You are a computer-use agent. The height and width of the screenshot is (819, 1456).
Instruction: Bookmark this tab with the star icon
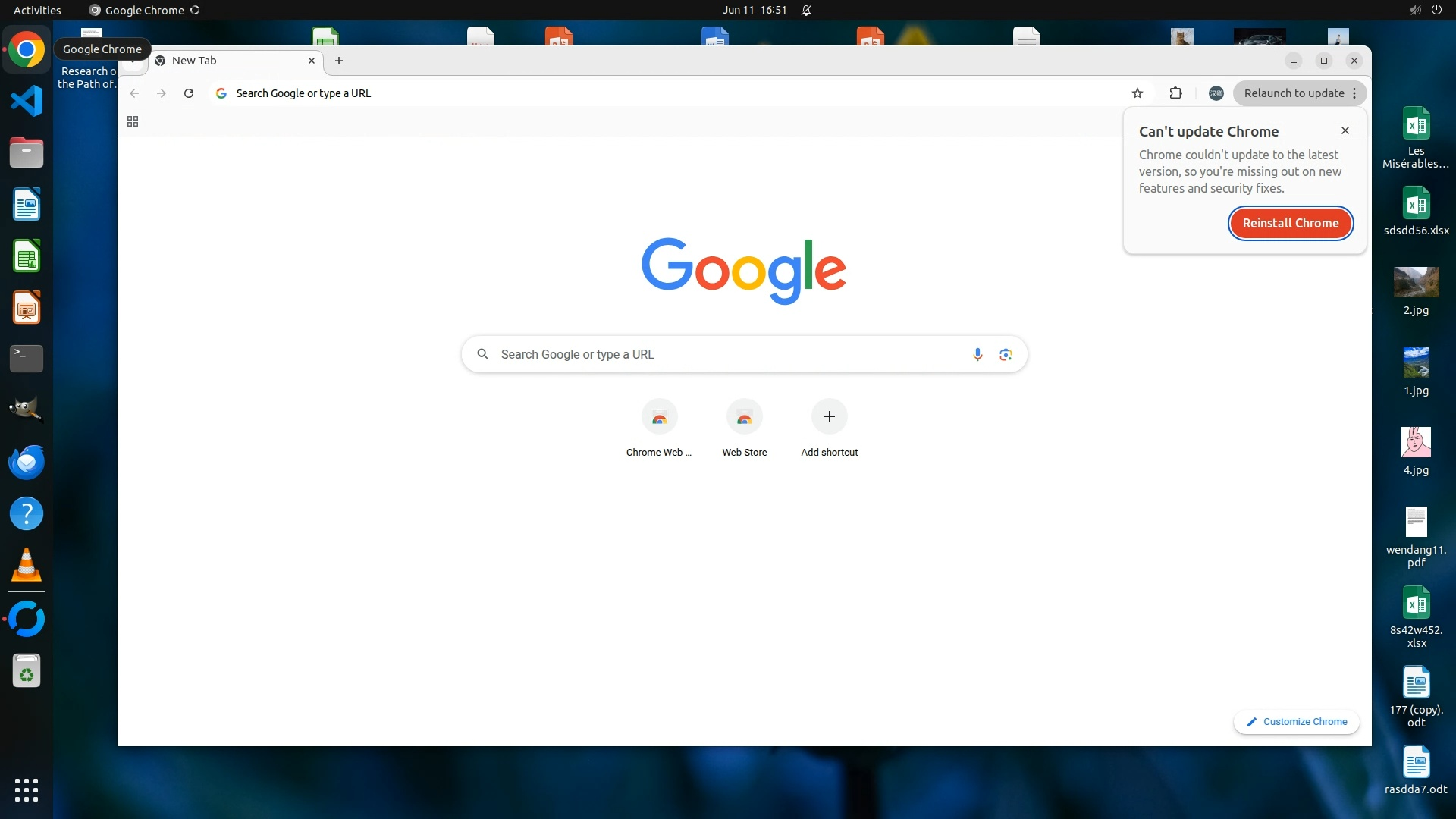click(1137, 93)
